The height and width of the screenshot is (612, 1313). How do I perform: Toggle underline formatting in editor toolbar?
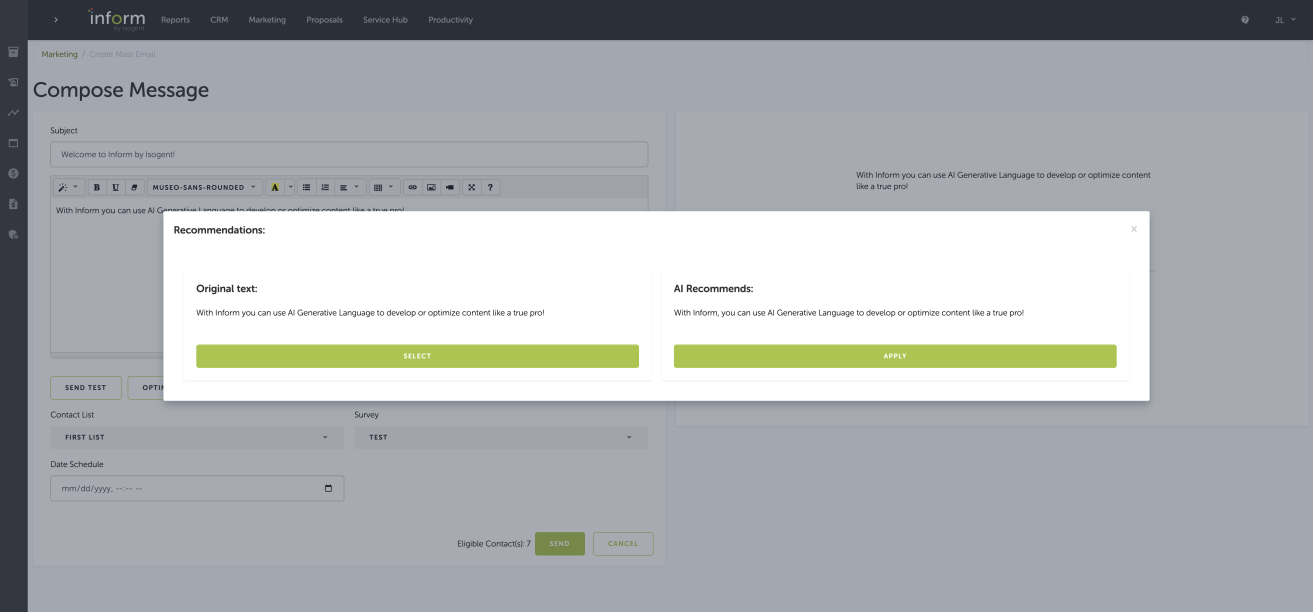[116, 187]
